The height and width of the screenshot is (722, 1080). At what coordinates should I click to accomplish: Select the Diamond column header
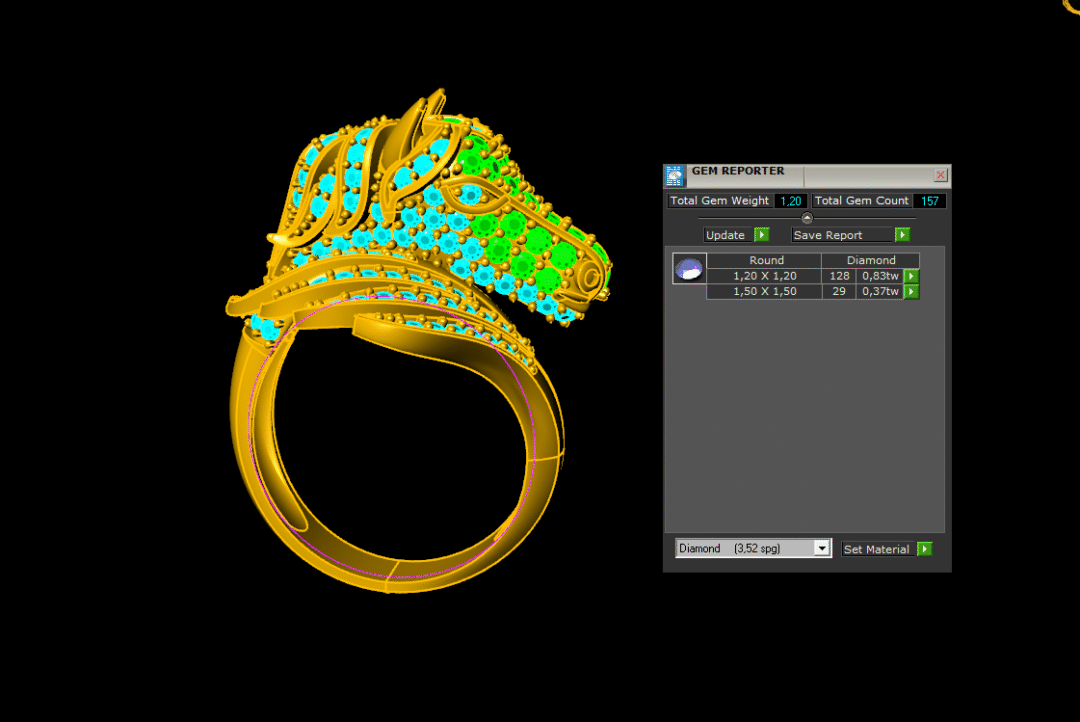tap(872, 259)
